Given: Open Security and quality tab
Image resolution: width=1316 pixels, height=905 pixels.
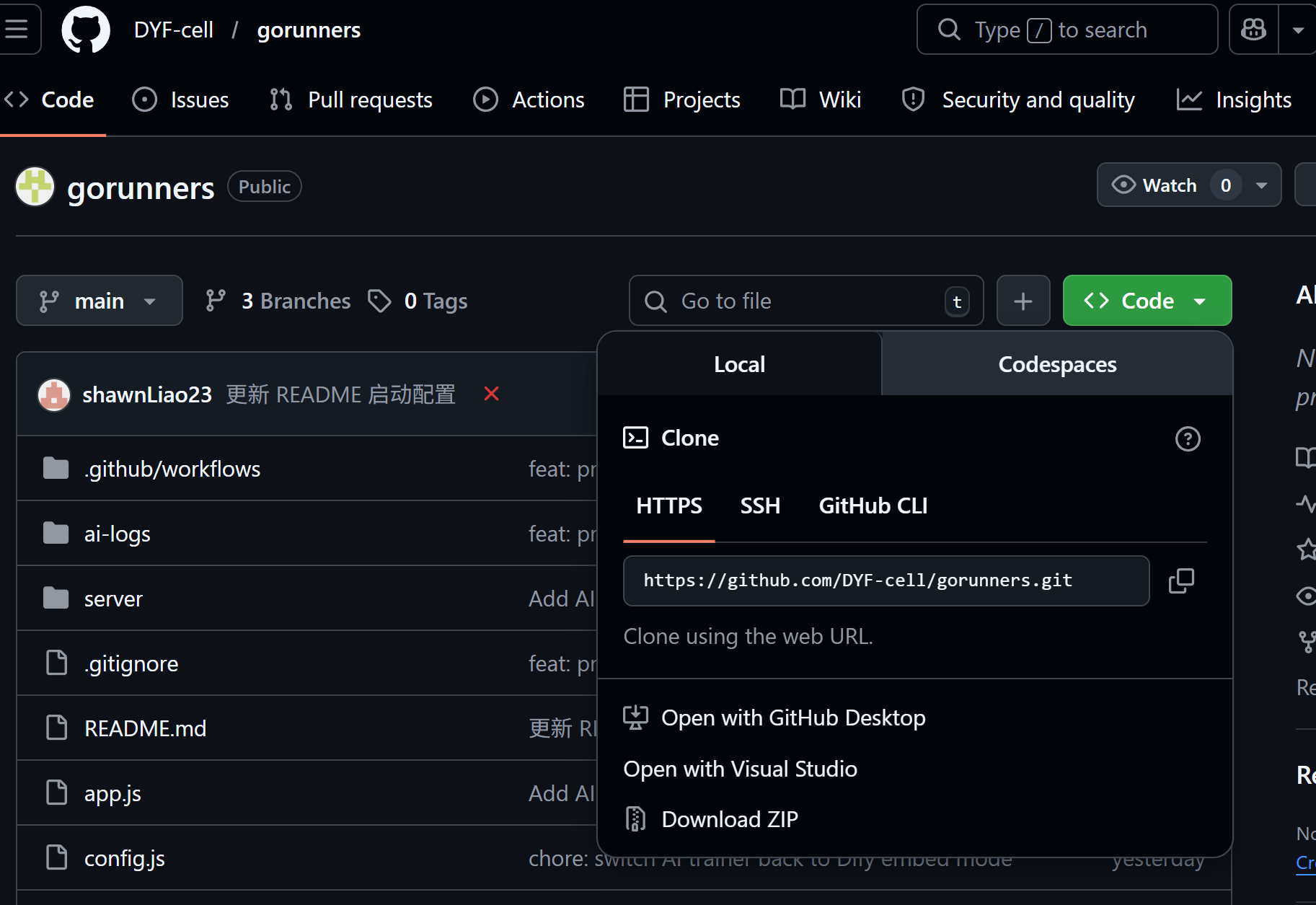Looking at the screenshot, I should tap(1018, 100).
